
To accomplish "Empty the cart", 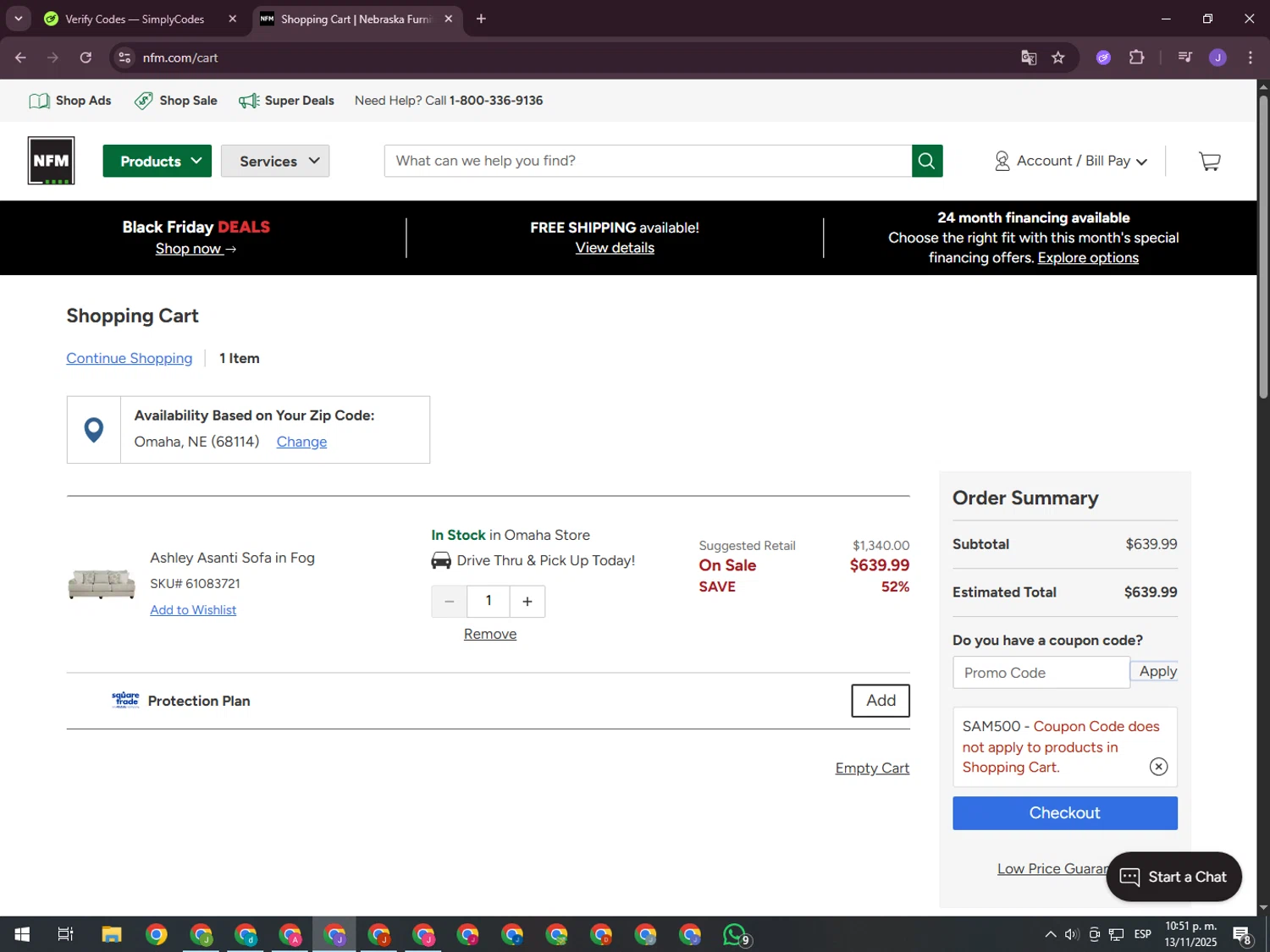I will pyautogui.click(x=872, y=768).
